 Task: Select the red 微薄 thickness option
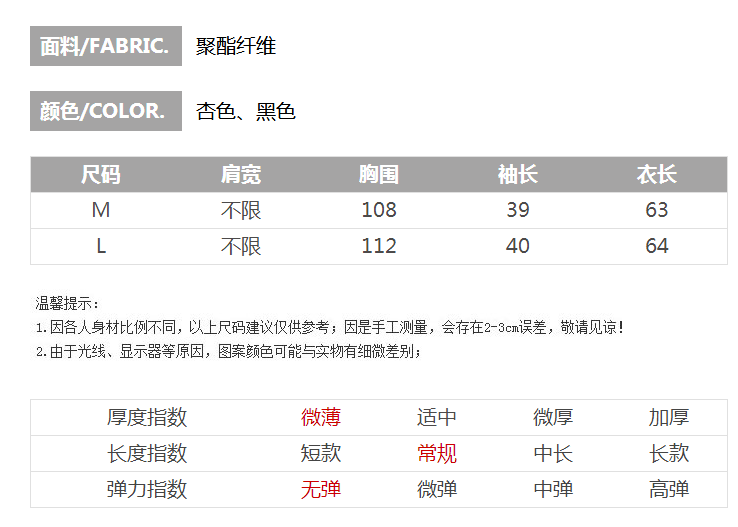[321, 418]
